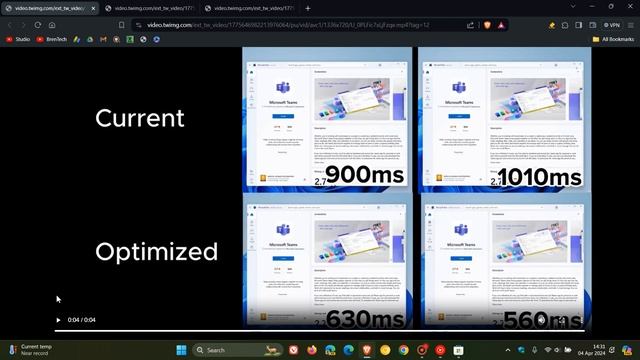
Task: Bookmark this page with the bookmark icon
Action: (x=121, y=25)
